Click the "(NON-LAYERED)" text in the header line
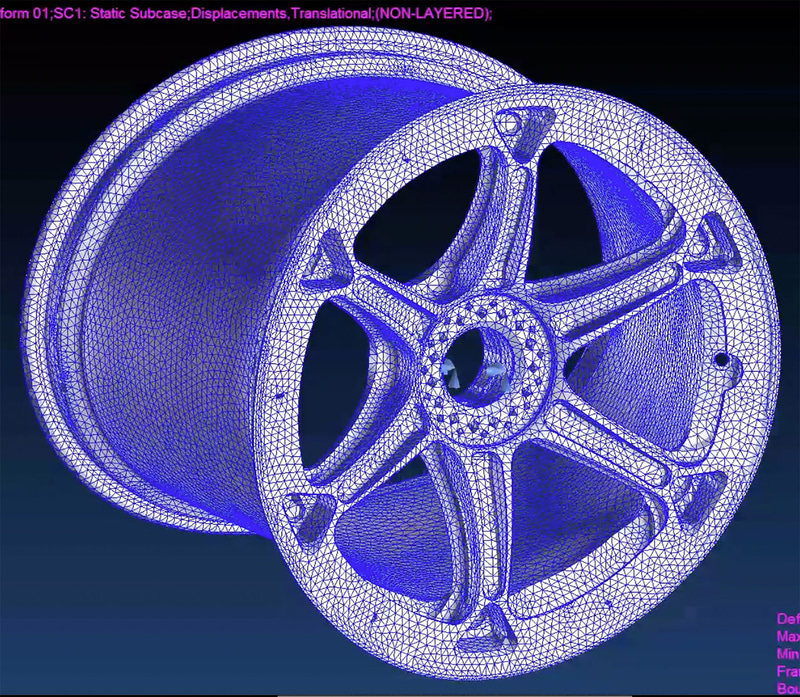 click(x=432, y=13)
